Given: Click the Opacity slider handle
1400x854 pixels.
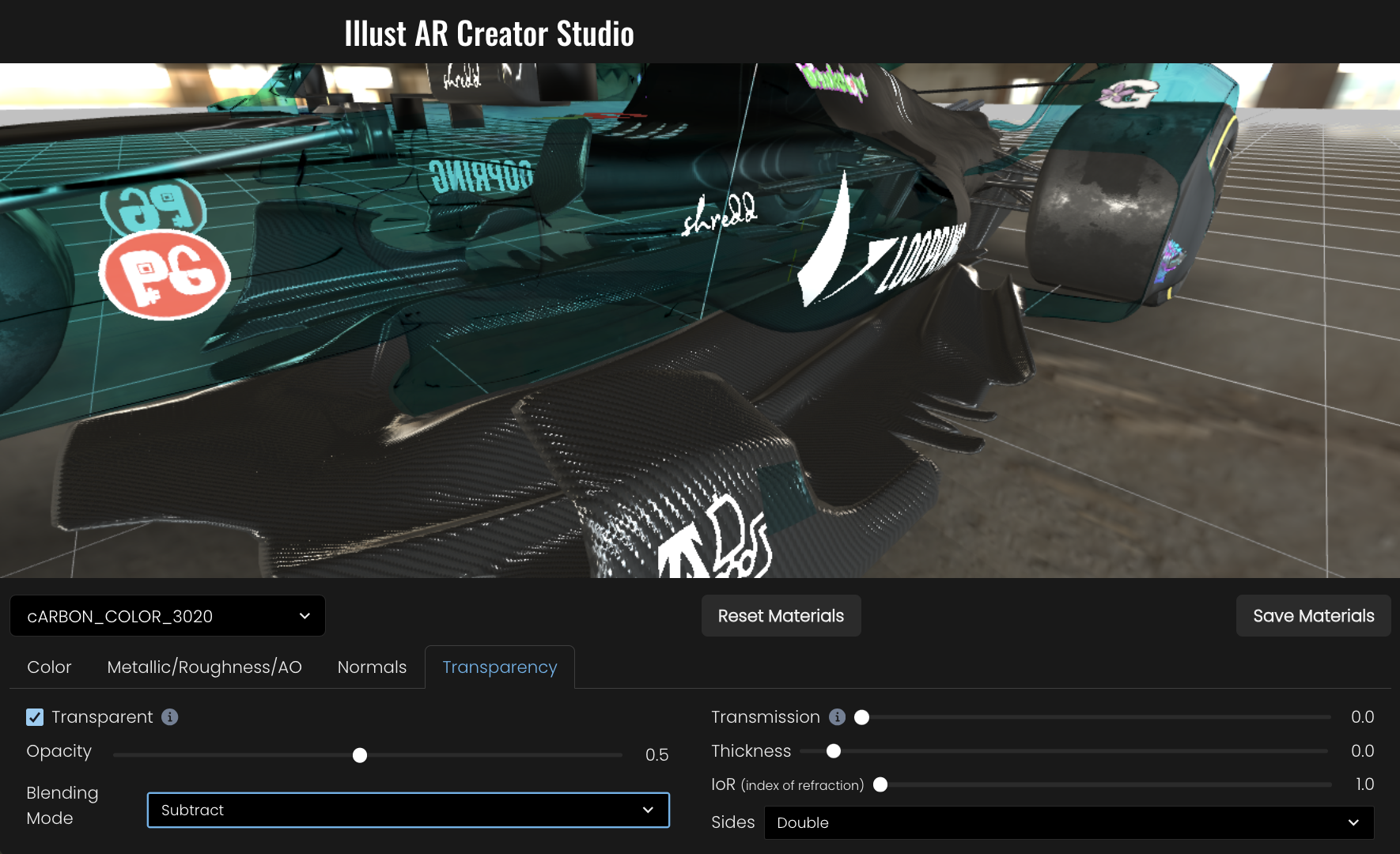Looking at the screenshot, I should (x=360, y=755).
